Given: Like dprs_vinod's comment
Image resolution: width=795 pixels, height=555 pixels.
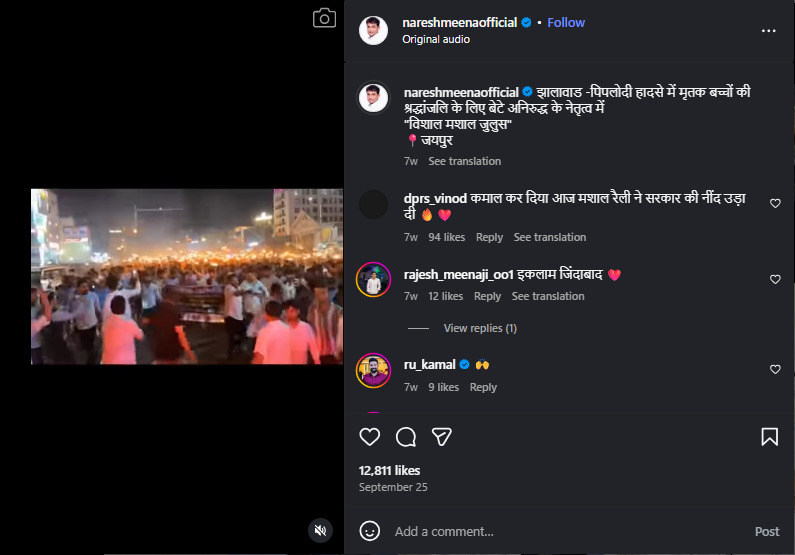Looking at the screenshot, I should point(775,203).
